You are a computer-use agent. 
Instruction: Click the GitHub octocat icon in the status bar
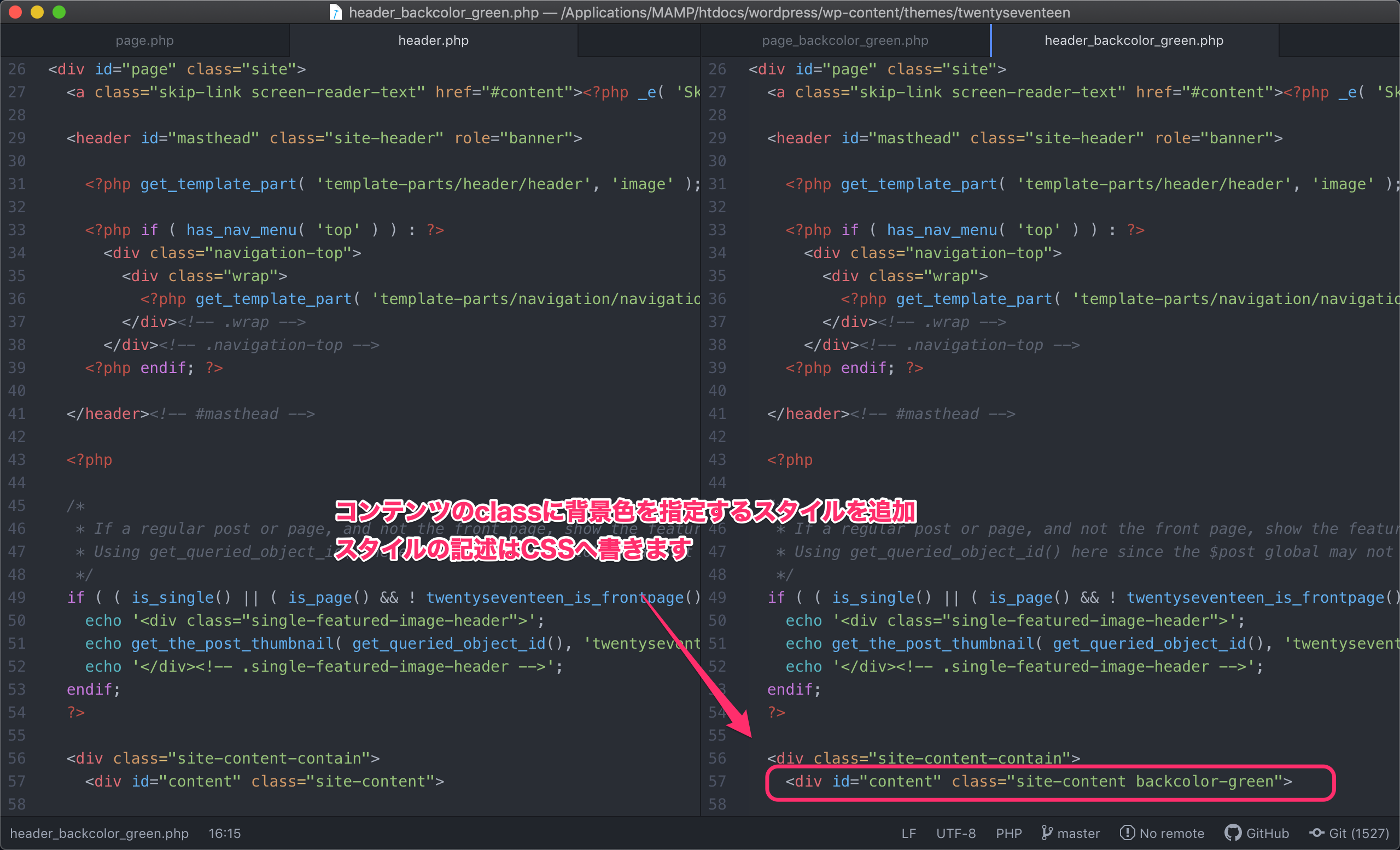tap(1234, 833)
